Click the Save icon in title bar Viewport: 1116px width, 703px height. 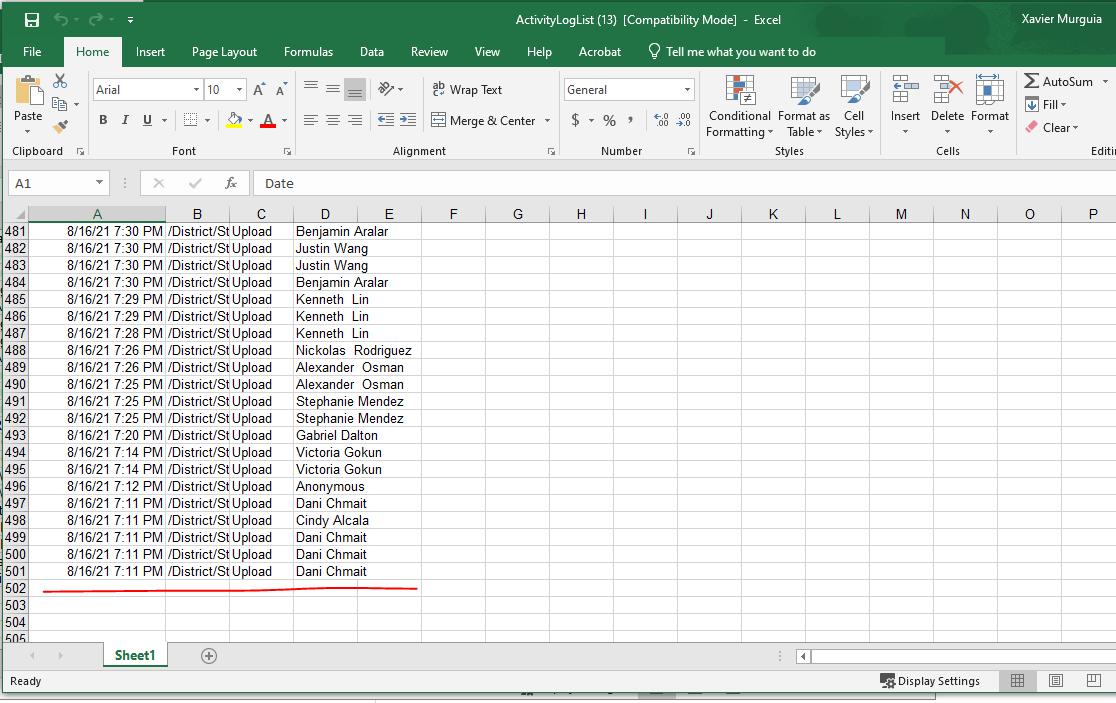31,20
